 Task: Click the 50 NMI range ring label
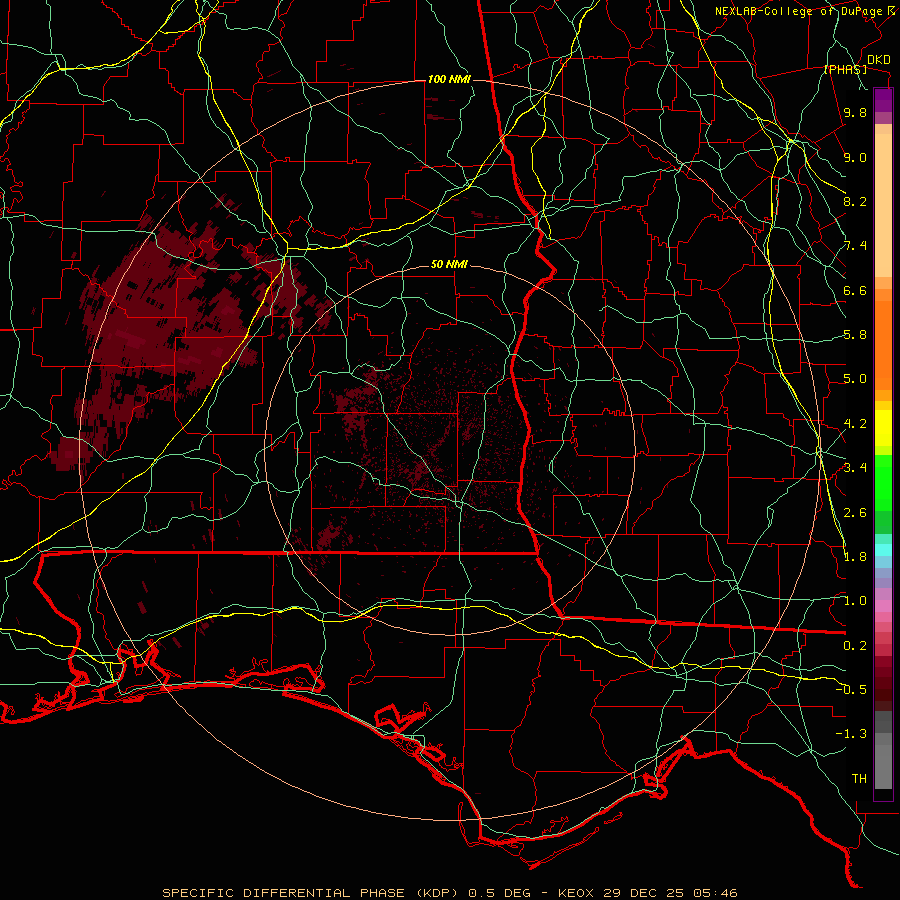449,264
